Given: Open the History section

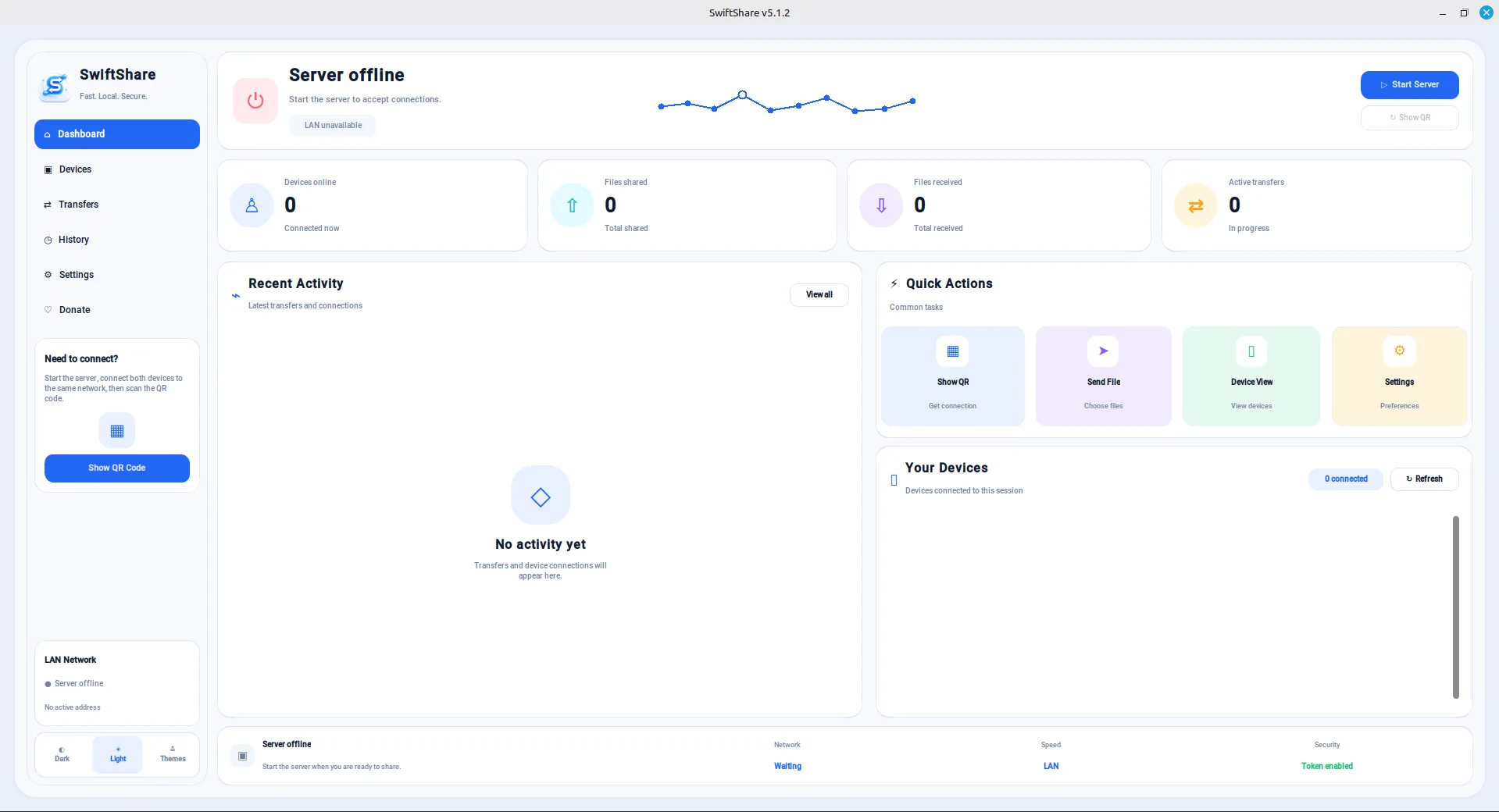Looking at the screenshot, I should pyautogui.click(x=117, y=240).
